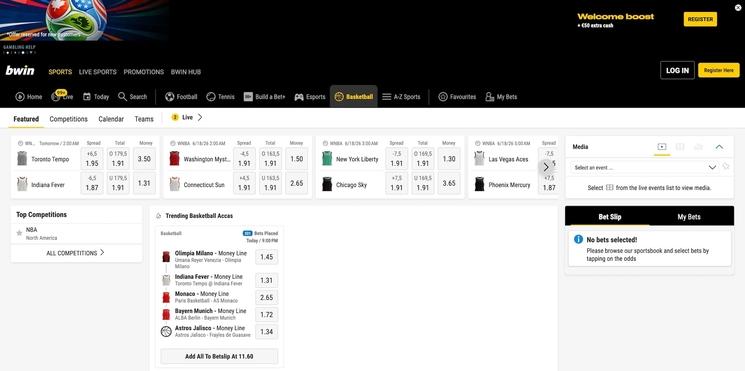Select Indiana Fever spread odds 1.87

[x=92, y=184]
